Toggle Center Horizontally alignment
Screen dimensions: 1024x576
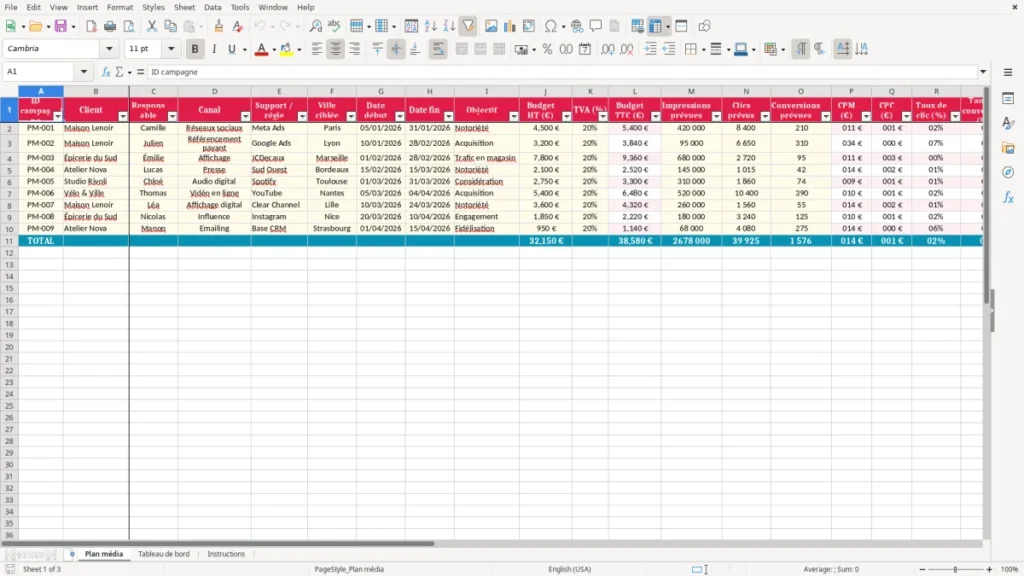(336, 49)
